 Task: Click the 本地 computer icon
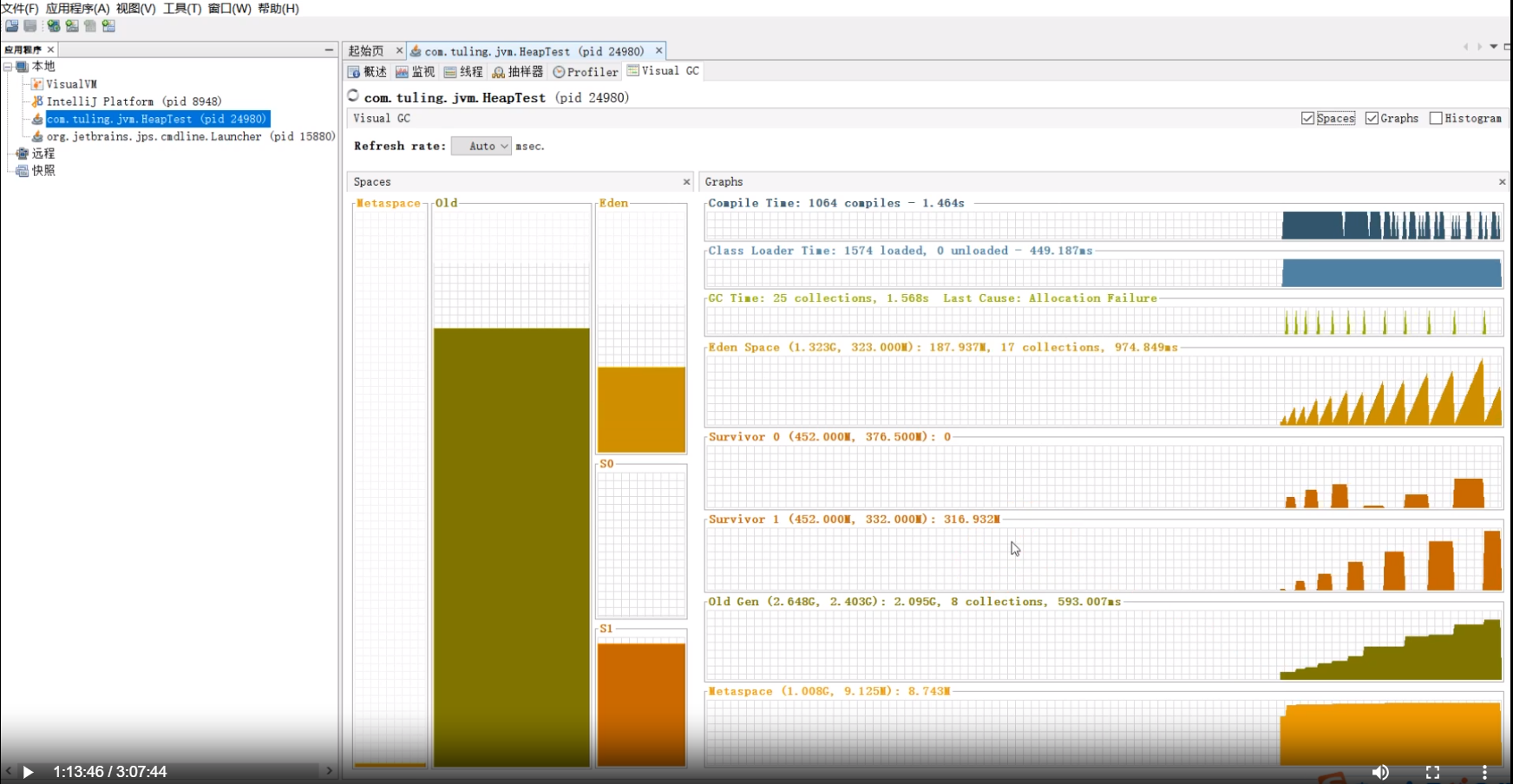point(23,67)
